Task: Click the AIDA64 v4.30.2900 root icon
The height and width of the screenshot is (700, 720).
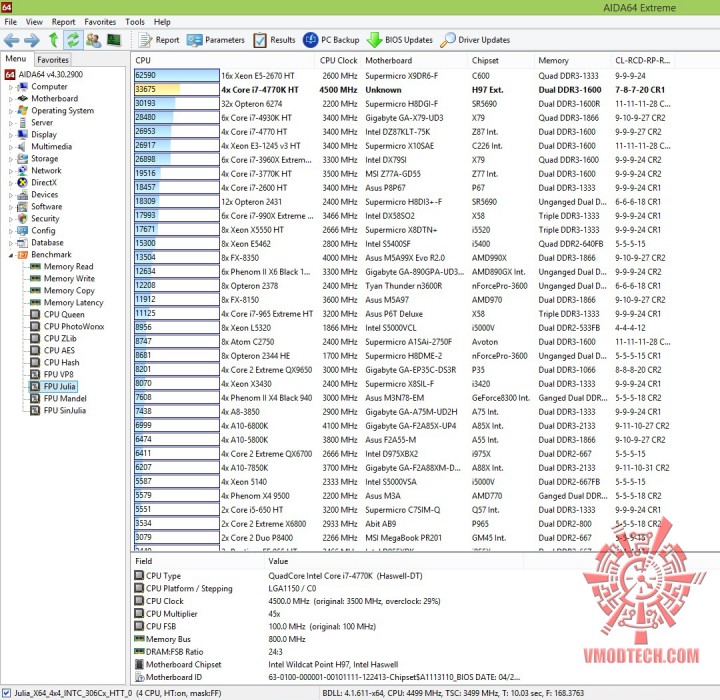Action: [10, 74]
